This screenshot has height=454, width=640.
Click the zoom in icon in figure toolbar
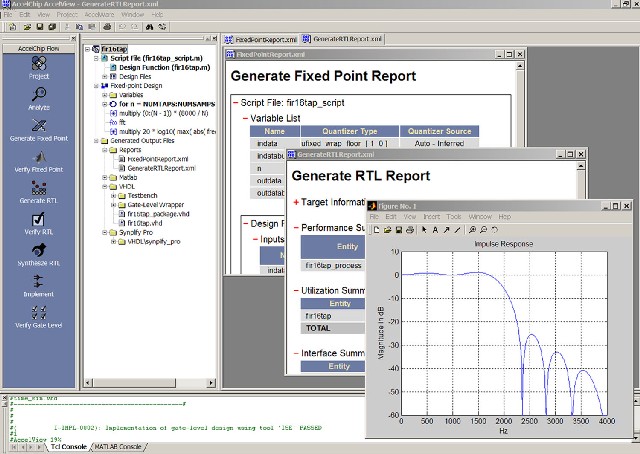[x=472, y=230]
